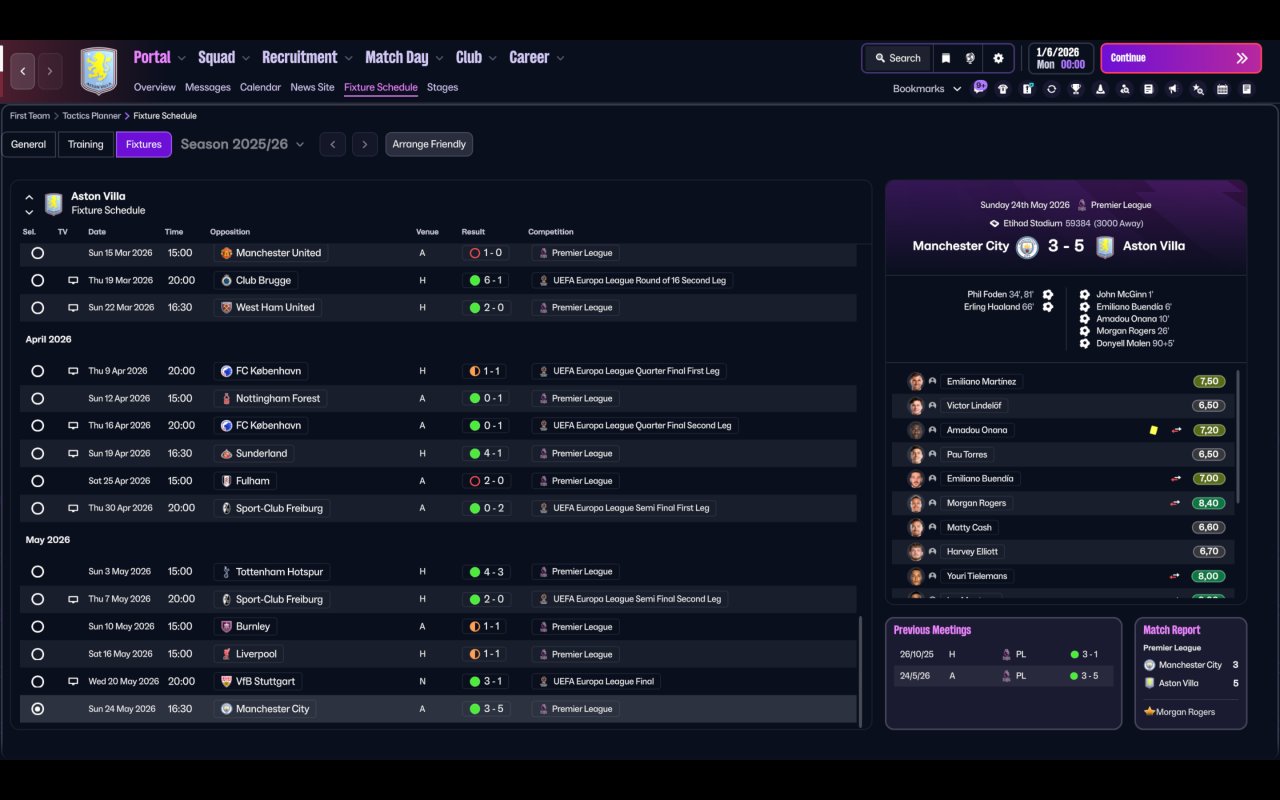Expand the Recruitment menu dropdown arrow
The image size is (1280, 800).
(x=349, y=59)
